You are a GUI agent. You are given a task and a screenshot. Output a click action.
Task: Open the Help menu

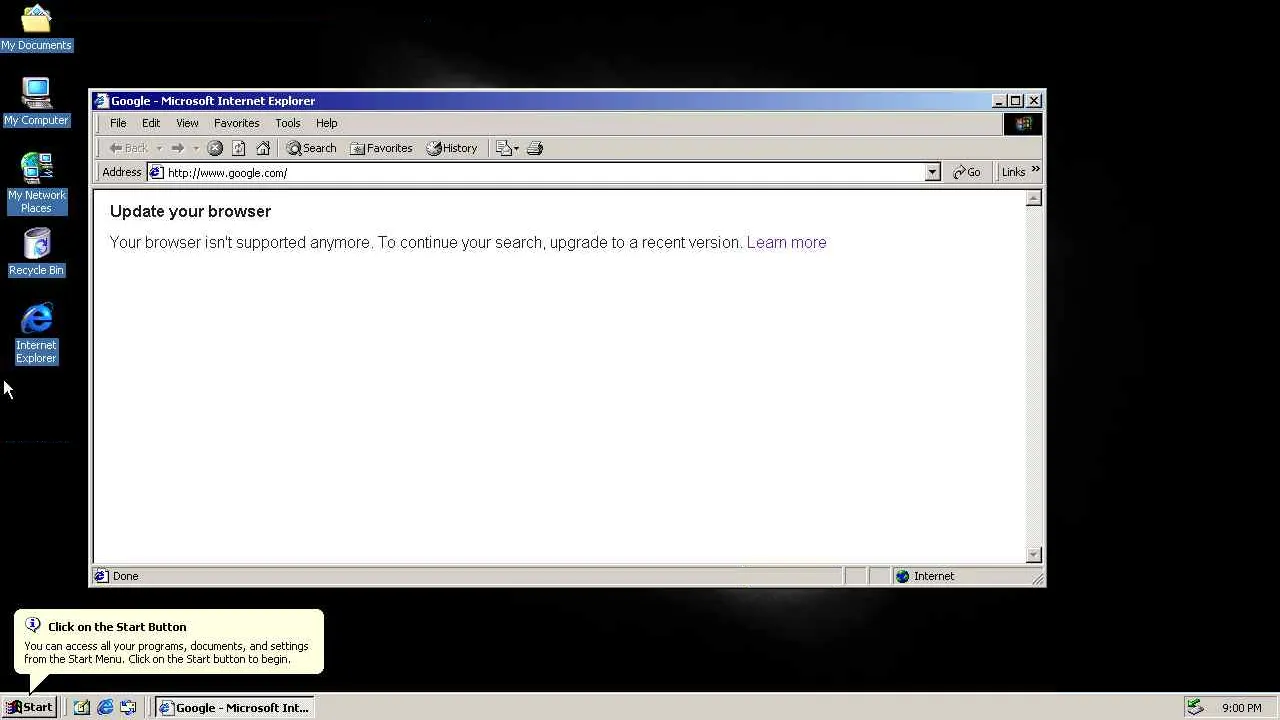point(327,123)
